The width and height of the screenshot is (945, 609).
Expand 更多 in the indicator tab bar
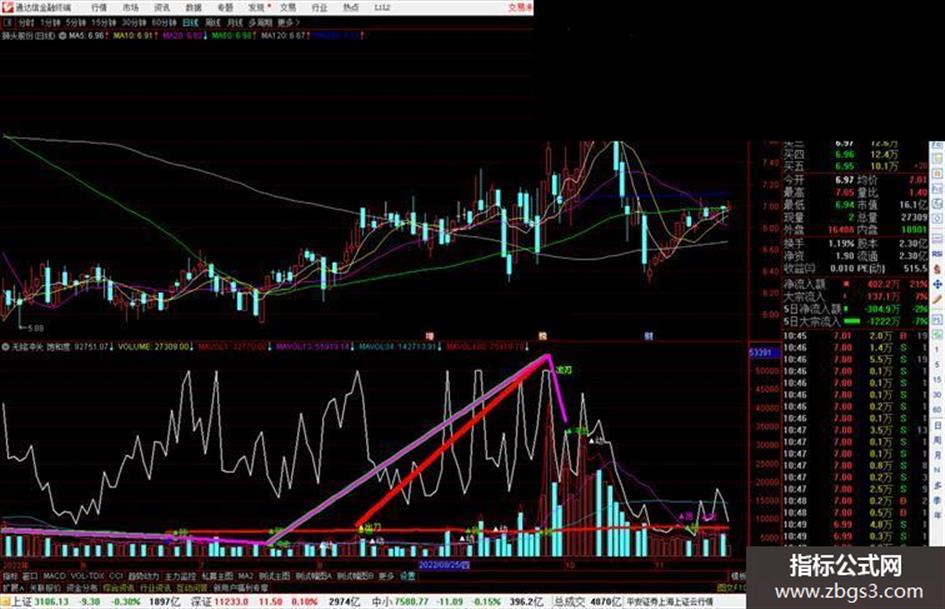(386, 576)
